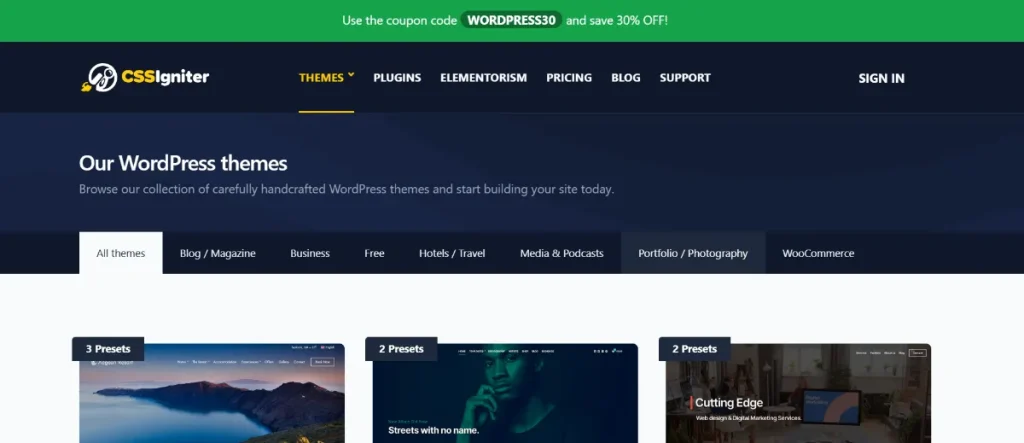
Task: Select the All themes tab
Action: point(121,253)
